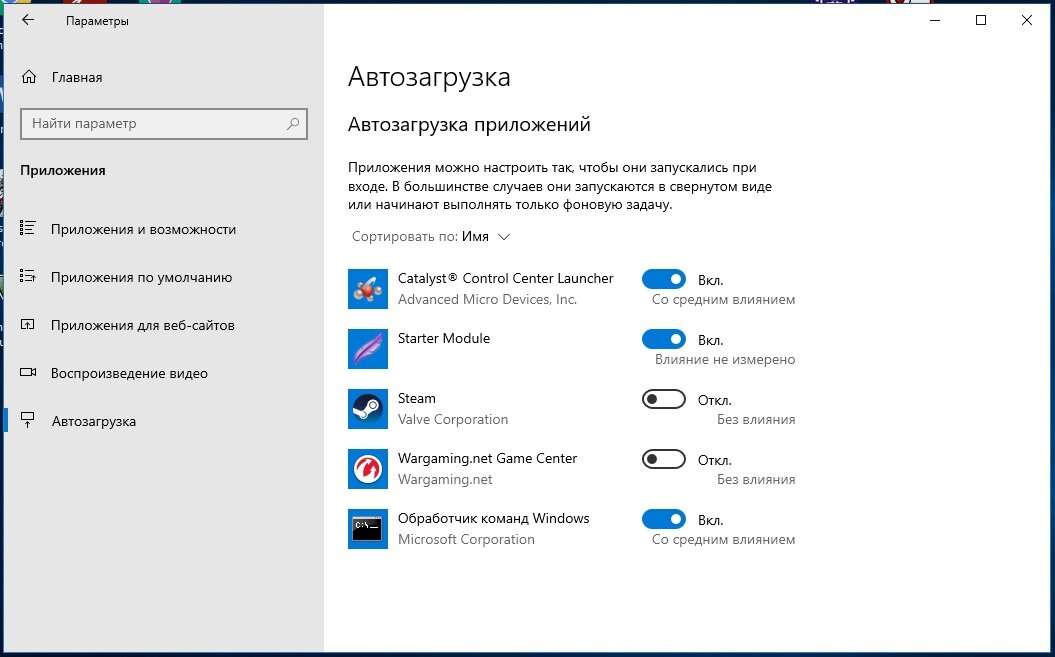Enable Wargaming.net Game Center startup toggle
The height and width of the screenshot is (657, 1055).
(663, 459)
